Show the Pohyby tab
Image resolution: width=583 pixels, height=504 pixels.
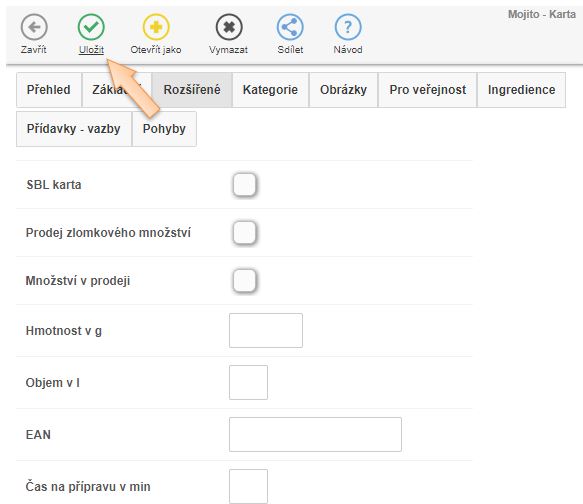164,129
